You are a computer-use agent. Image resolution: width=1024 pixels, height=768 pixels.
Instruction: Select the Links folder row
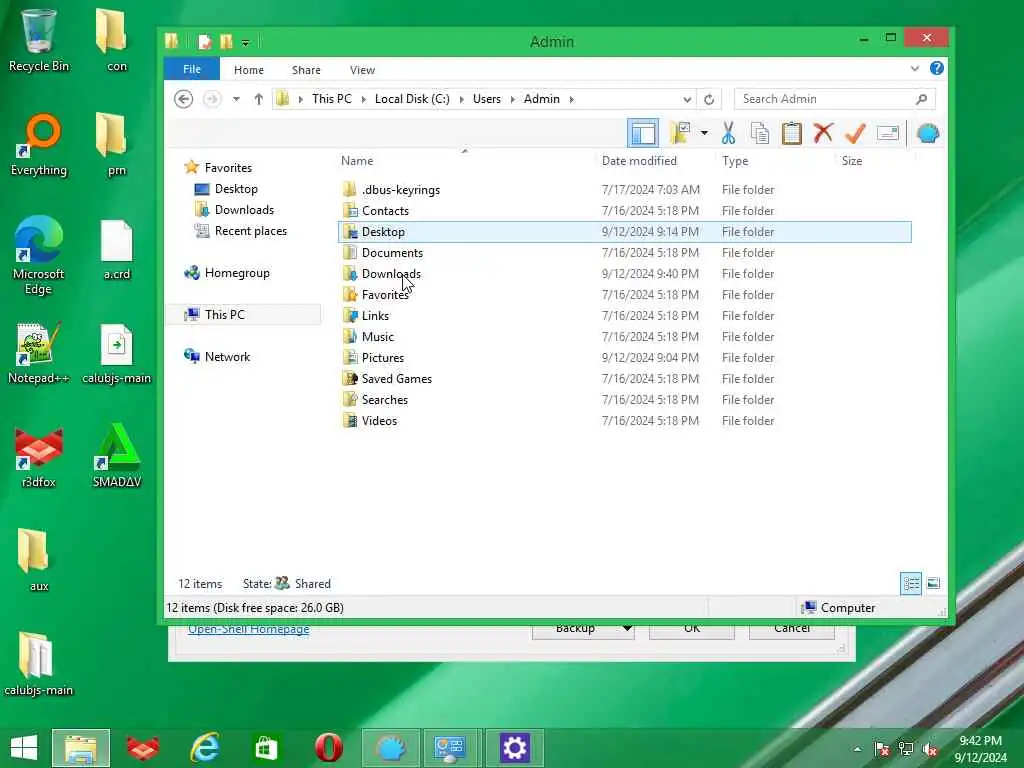tap(624, 316)
